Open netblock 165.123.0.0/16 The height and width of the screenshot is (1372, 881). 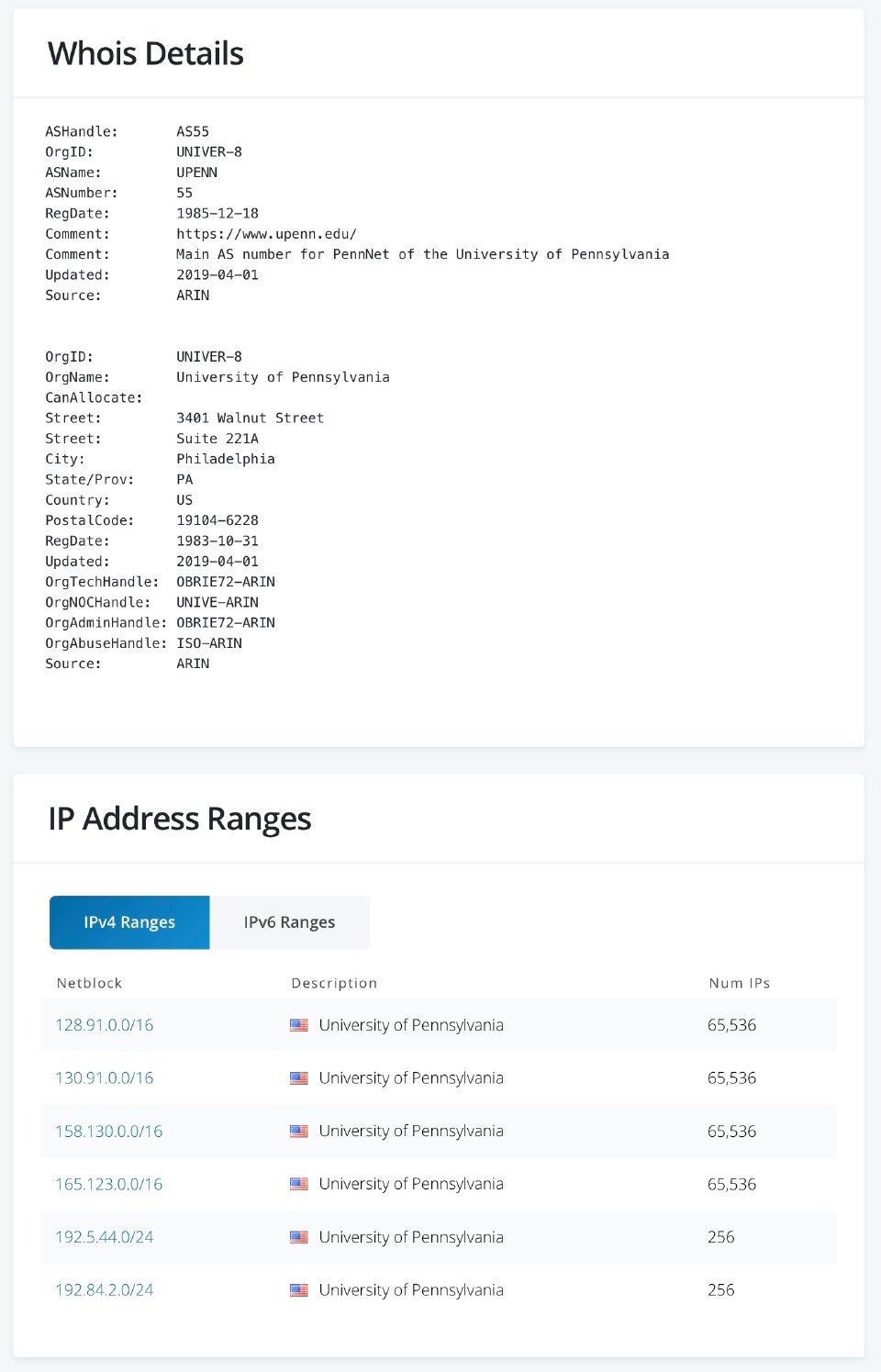(x=109, y=1184)
